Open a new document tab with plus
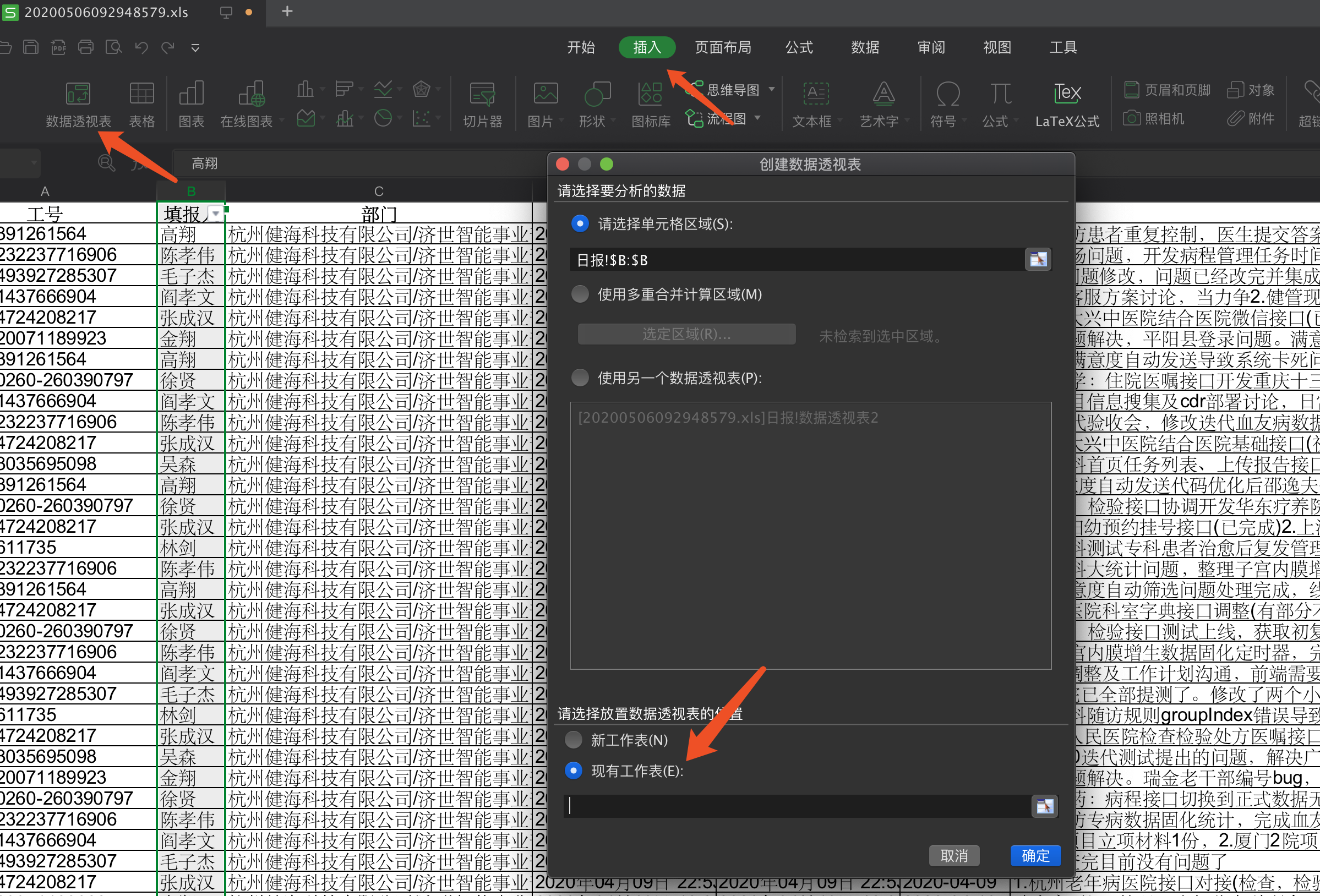 pos(287,12)
